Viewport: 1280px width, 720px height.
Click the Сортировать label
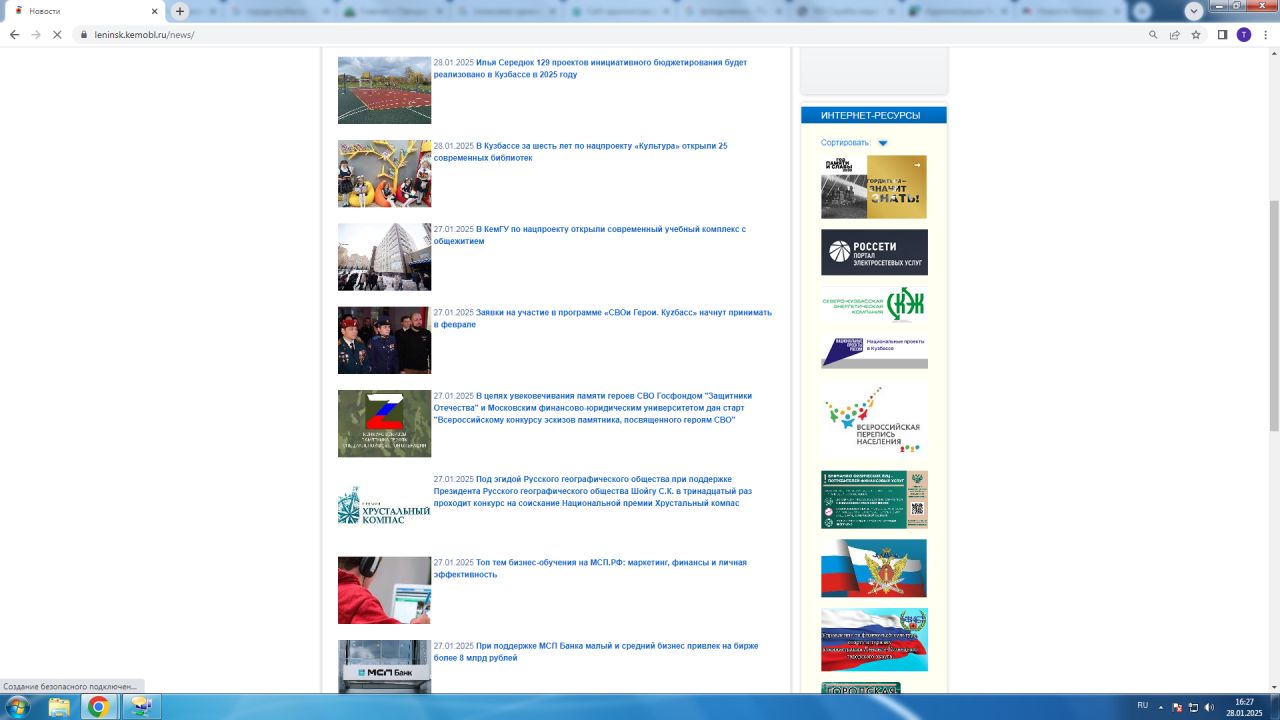click(x=846, y=143)
